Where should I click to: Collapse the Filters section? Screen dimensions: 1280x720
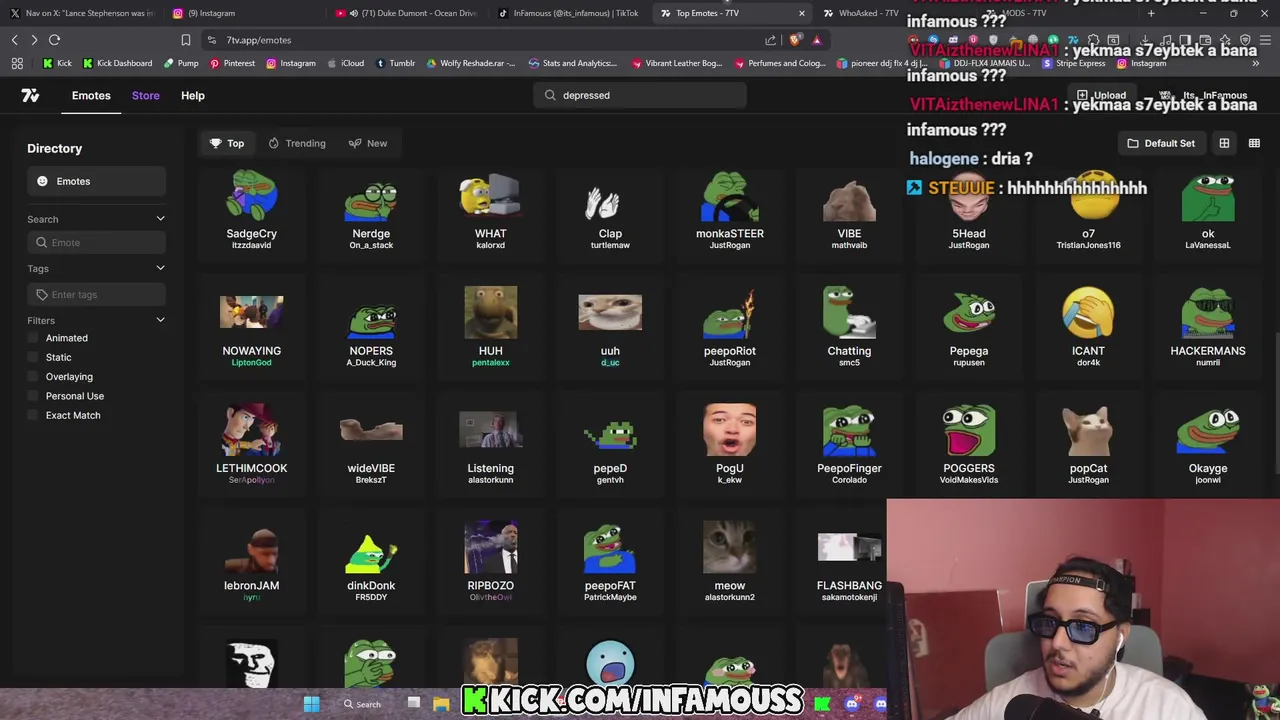point(160,320)
